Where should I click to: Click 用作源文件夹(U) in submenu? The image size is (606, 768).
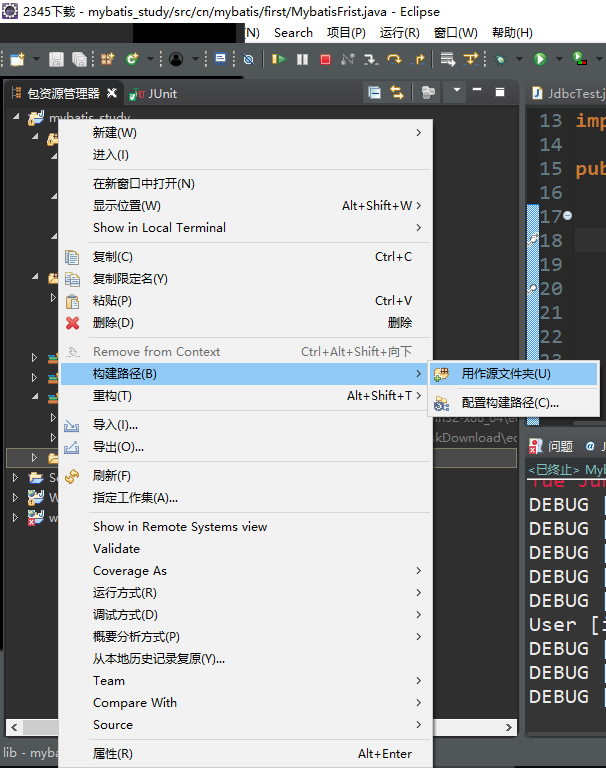(x=514, y=374)
